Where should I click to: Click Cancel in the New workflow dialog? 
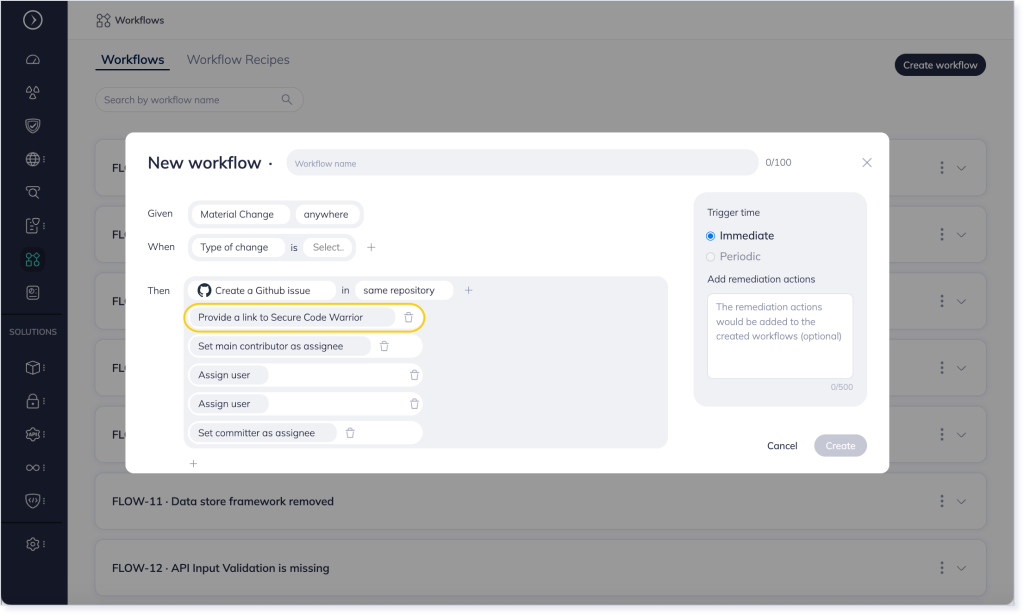click(782, 446)
